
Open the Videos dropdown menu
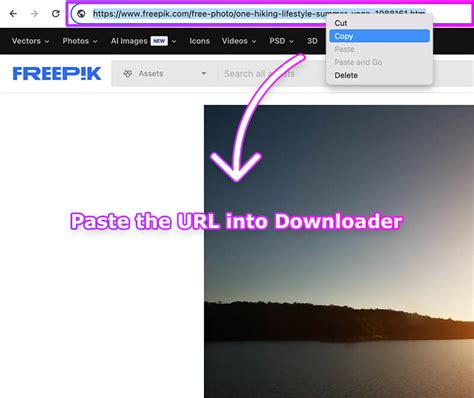[239, 41]
